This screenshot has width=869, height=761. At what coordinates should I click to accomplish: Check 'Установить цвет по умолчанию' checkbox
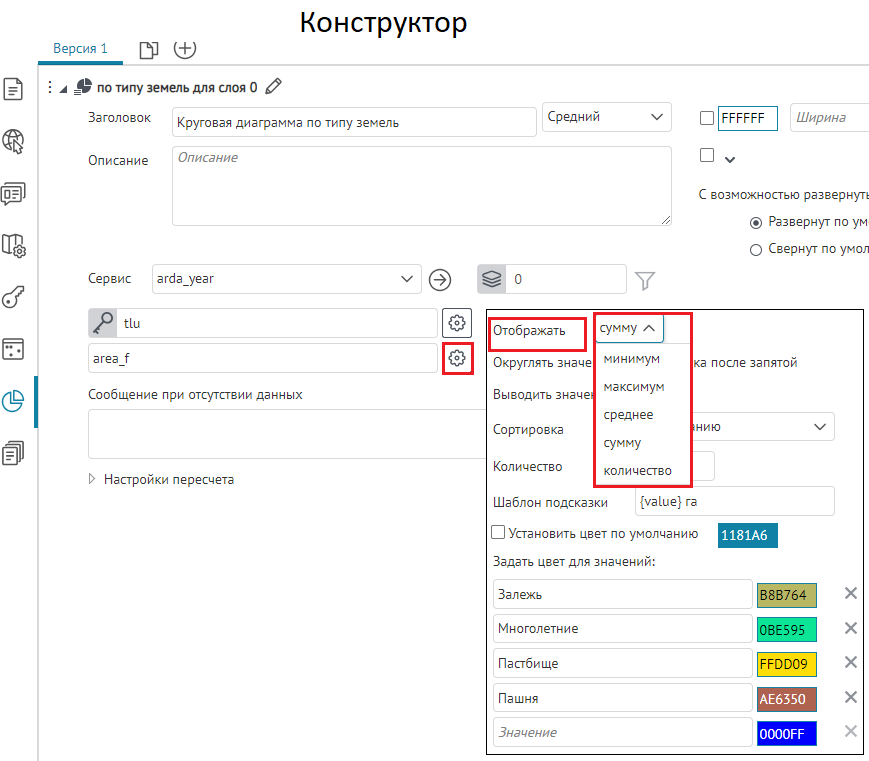pos(499,533)
